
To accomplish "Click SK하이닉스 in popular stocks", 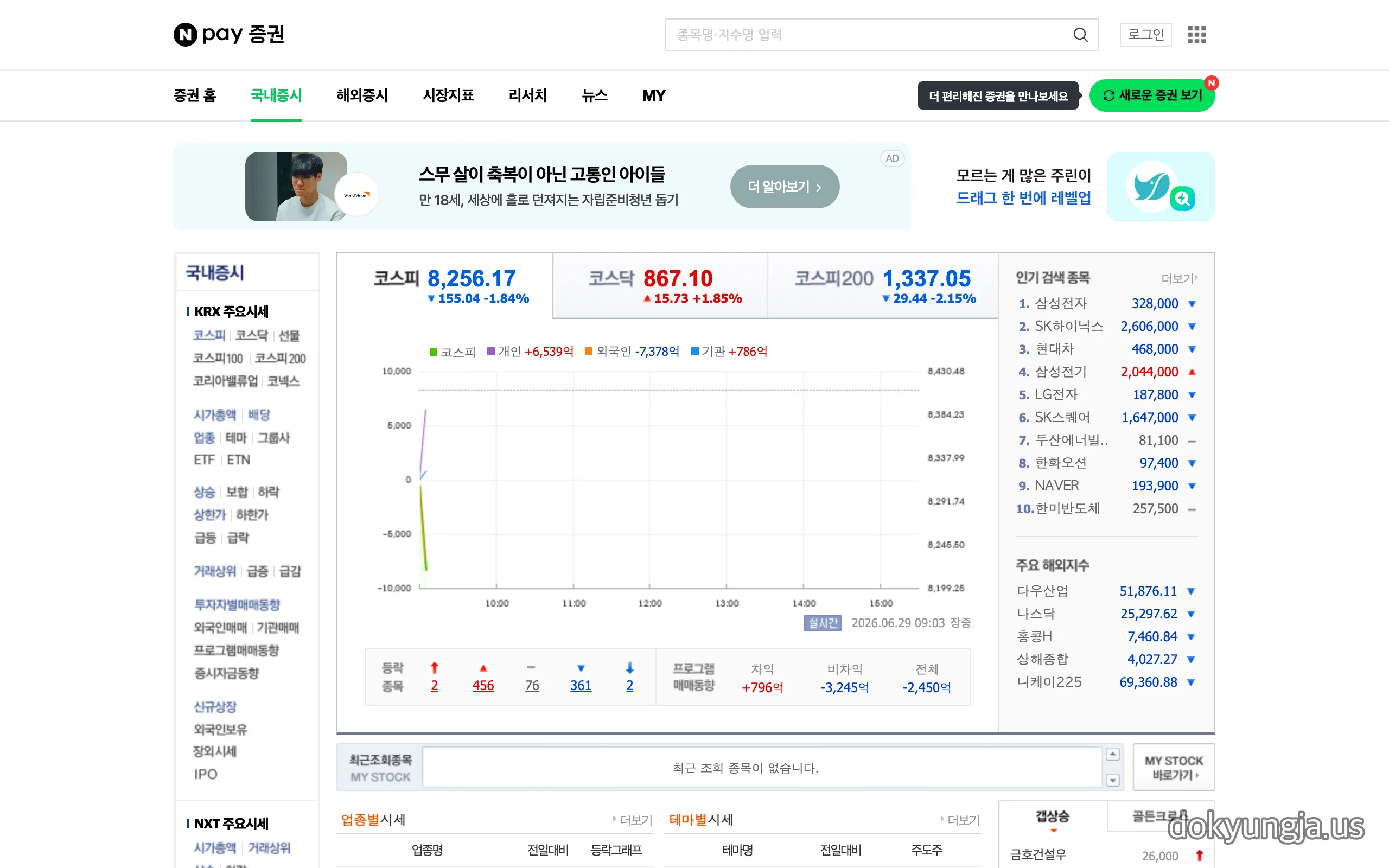I will point(1069,326).
